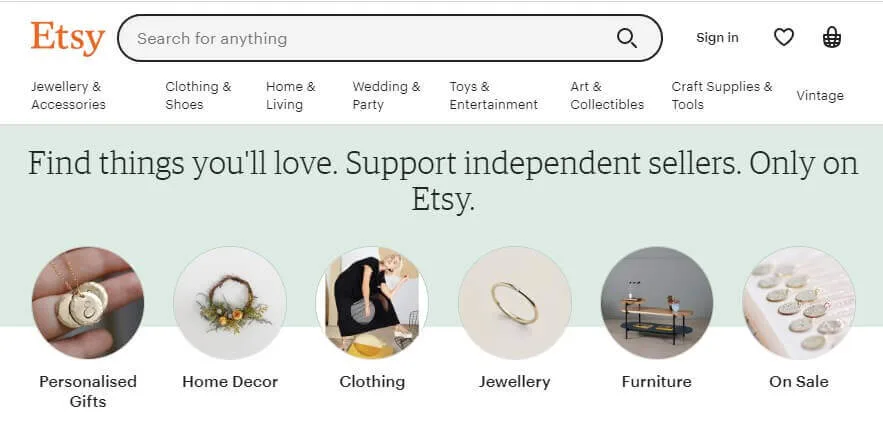Open the shopping basket icon
This screenshot has height=442, width=883.
coord(832,38)
